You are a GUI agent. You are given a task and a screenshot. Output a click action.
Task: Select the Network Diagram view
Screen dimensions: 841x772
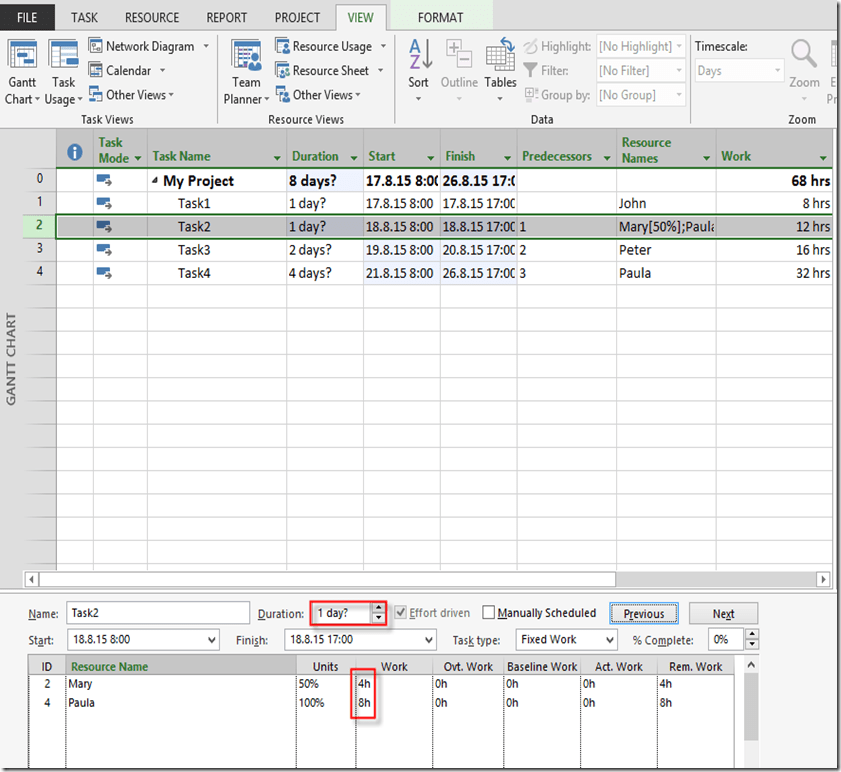tap(149, 46)
